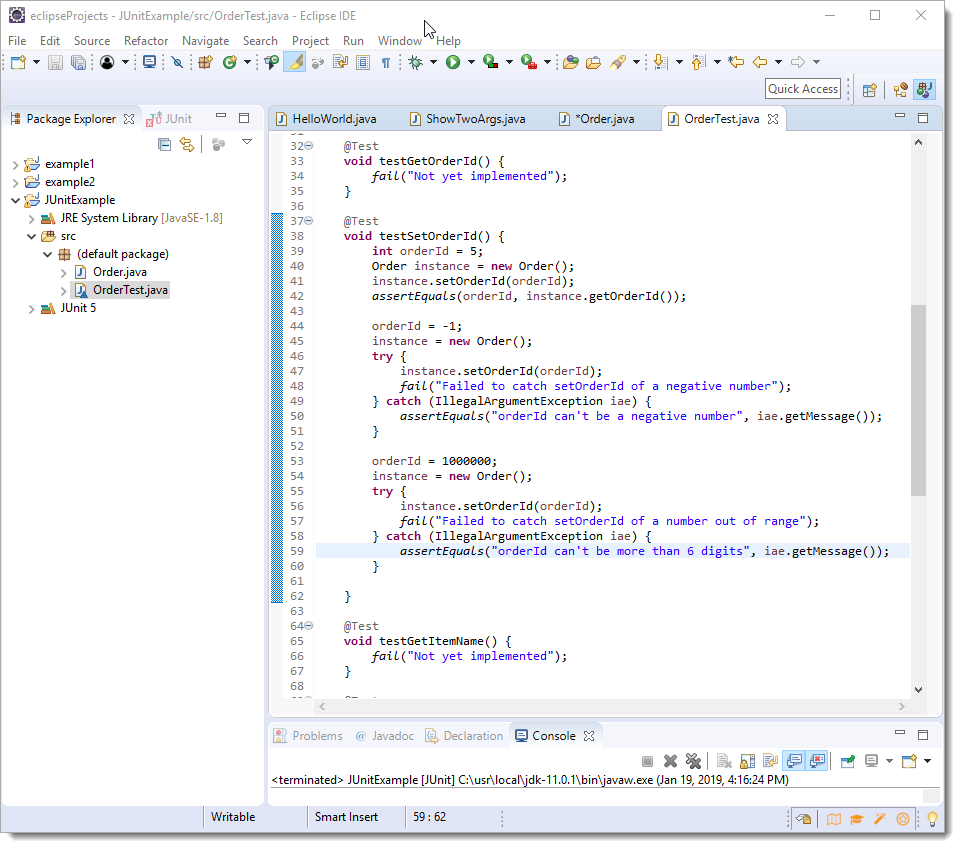
Task: Switch to the Declaration tab
Action: click(464, 736)
